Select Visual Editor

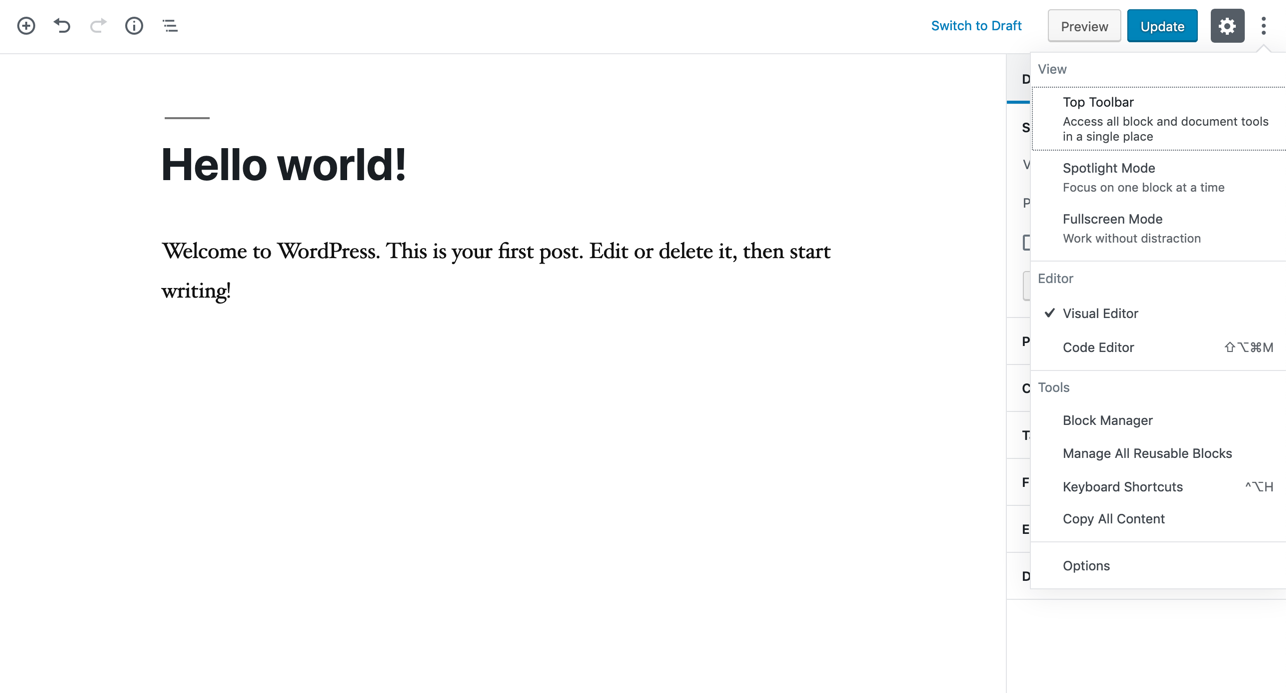(x=1159, y=313)
